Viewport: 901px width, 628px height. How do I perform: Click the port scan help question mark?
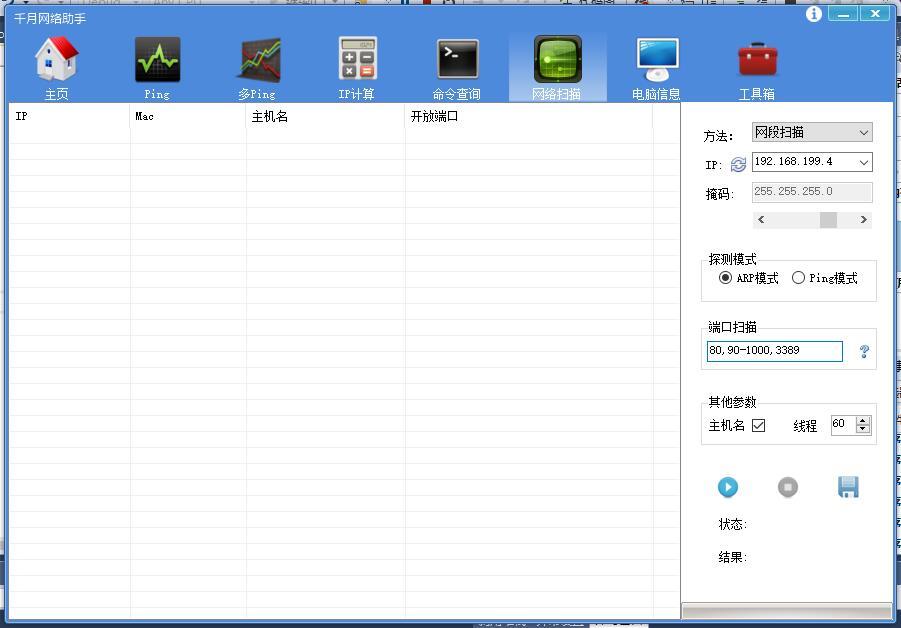coord(864,352)
